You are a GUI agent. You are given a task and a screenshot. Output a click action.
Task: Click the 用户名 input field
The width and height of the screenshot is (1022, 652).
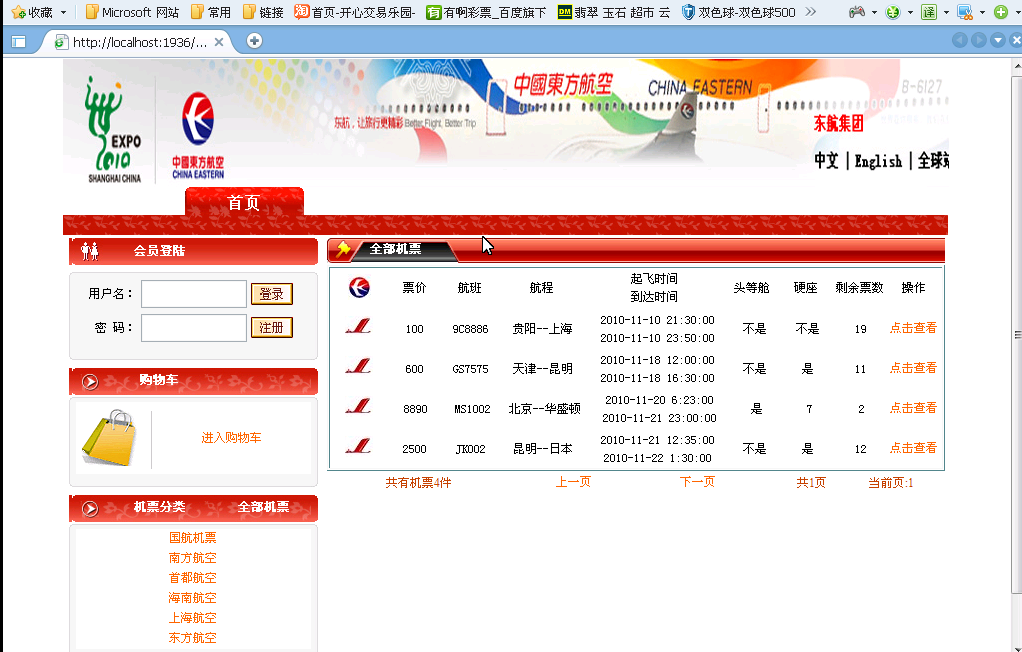[194, 294]
